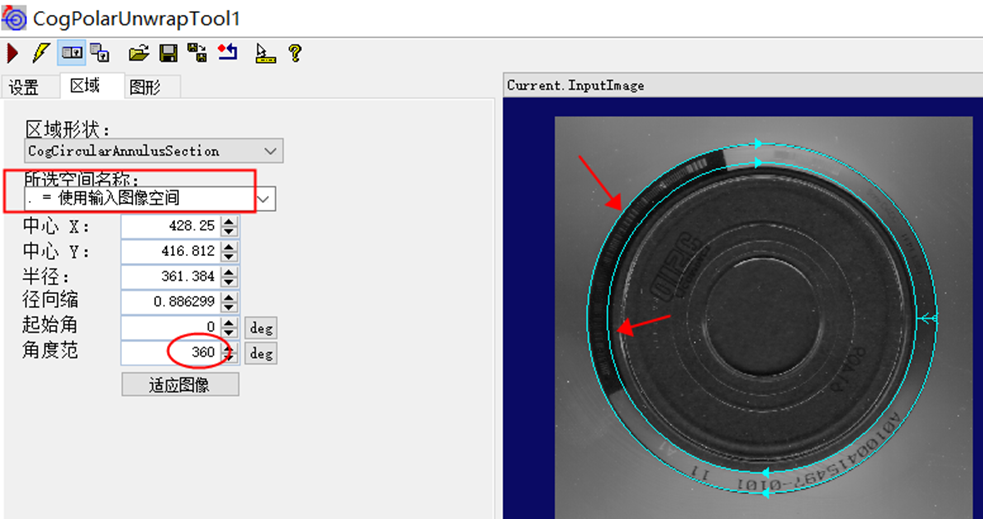Run the tool with the red play icon
Viewport: 983px width, 519px height.
[12, 53]
